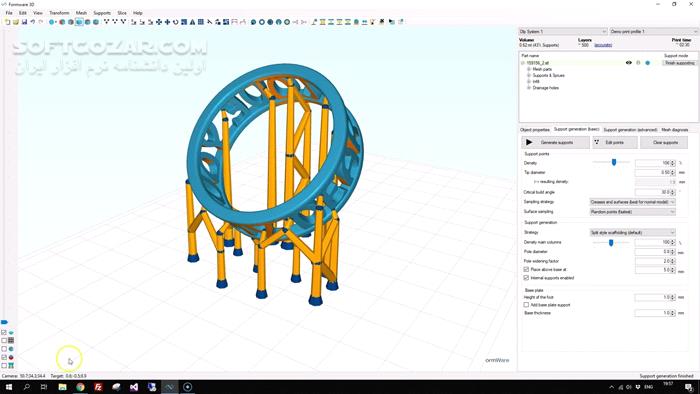Click the rotate circular-arrow toolbar icon
Viewport: 700px width, 394px height.
pyautogui.click(x=175, y=21)
